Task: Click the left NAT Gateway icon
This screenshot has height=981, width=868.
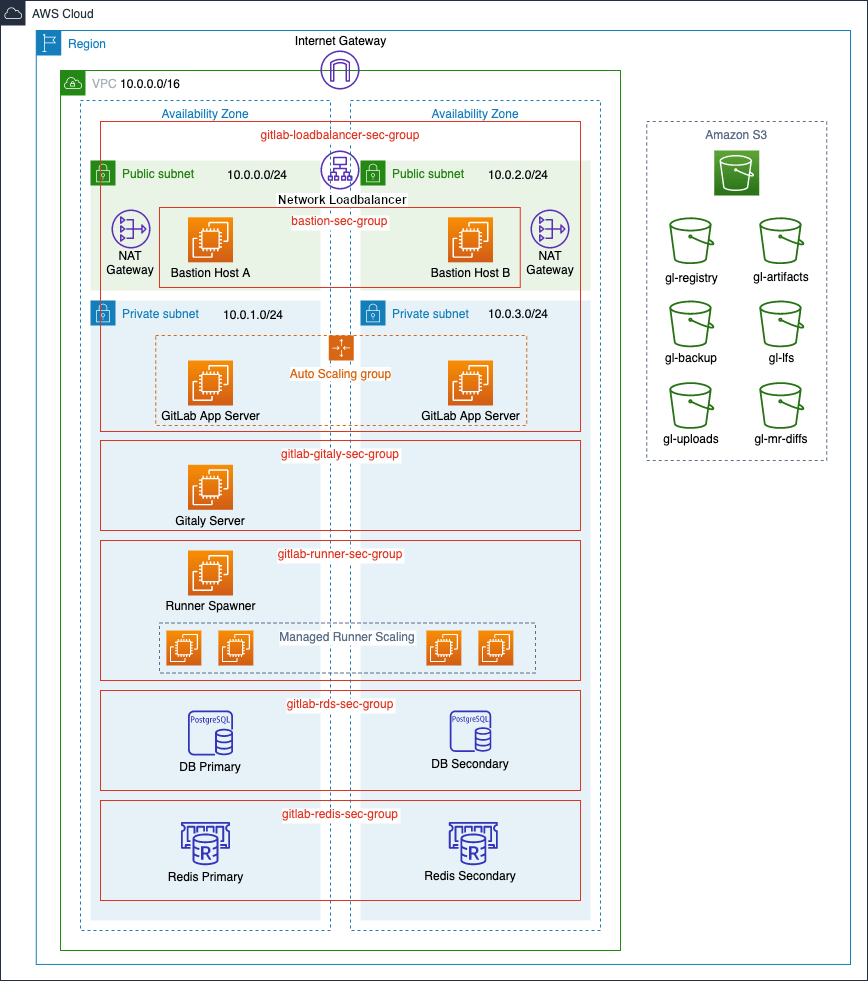Action: [130, 228]
